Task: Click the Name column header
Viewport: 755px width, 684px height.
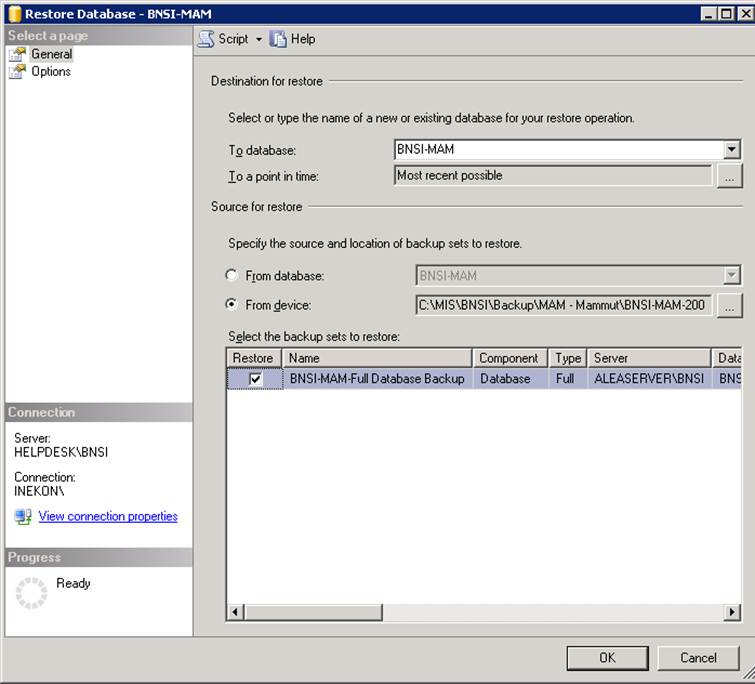Action: 378,358
